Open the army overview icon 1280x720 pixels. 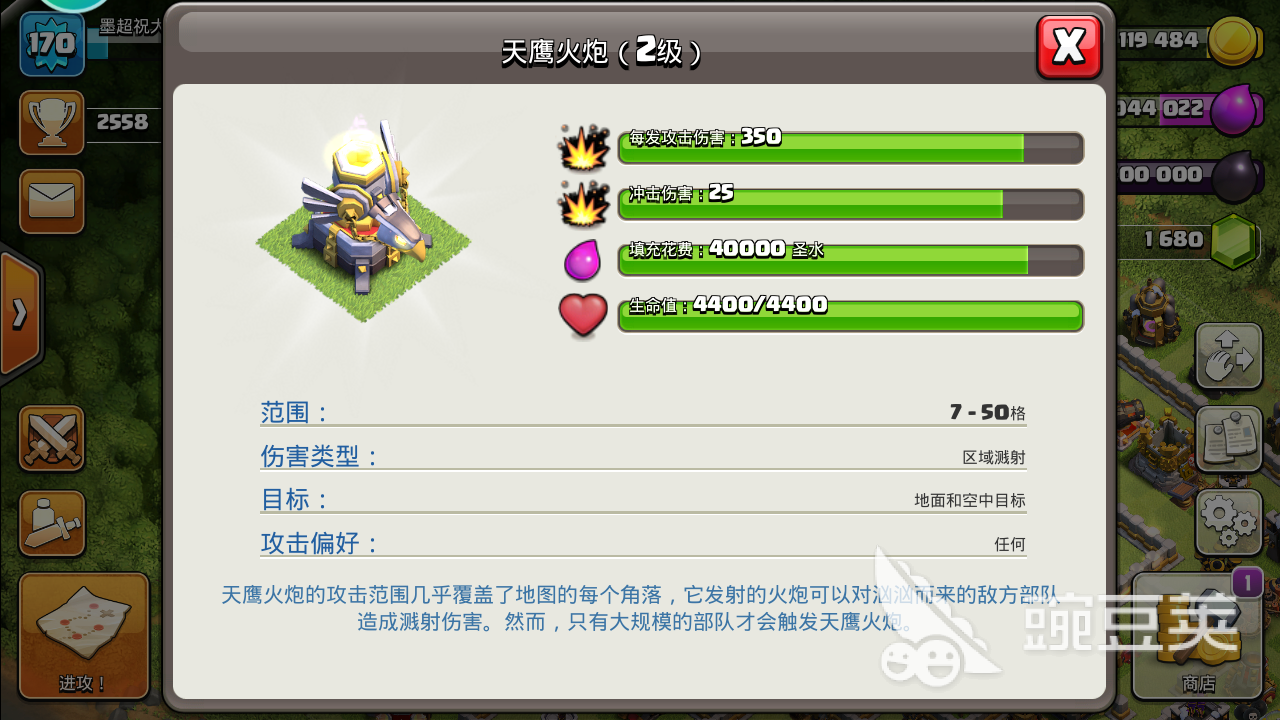[52, 523]
